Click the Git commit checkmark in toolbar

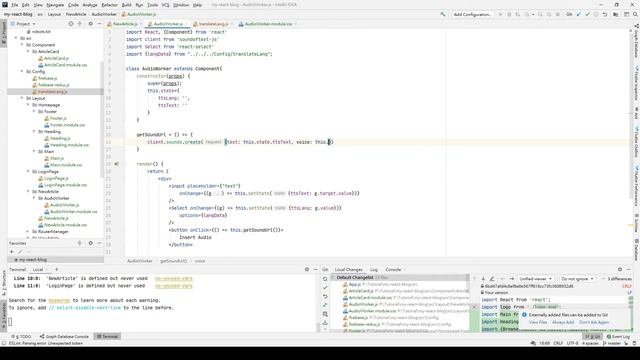[x=587, y=14]
